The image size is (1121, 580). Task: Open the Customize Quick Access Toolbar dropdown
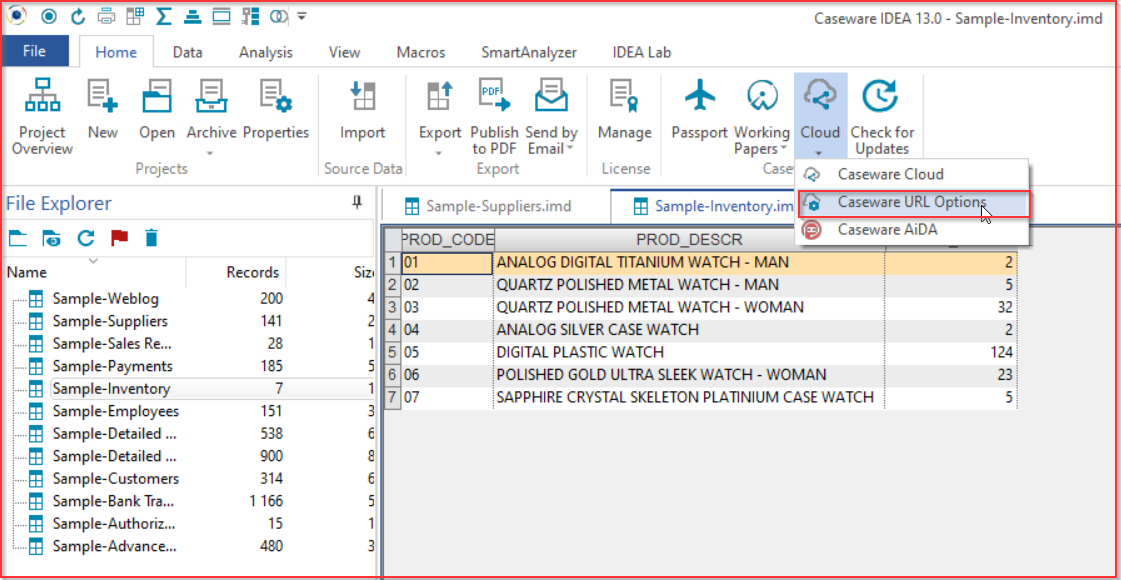301,16
